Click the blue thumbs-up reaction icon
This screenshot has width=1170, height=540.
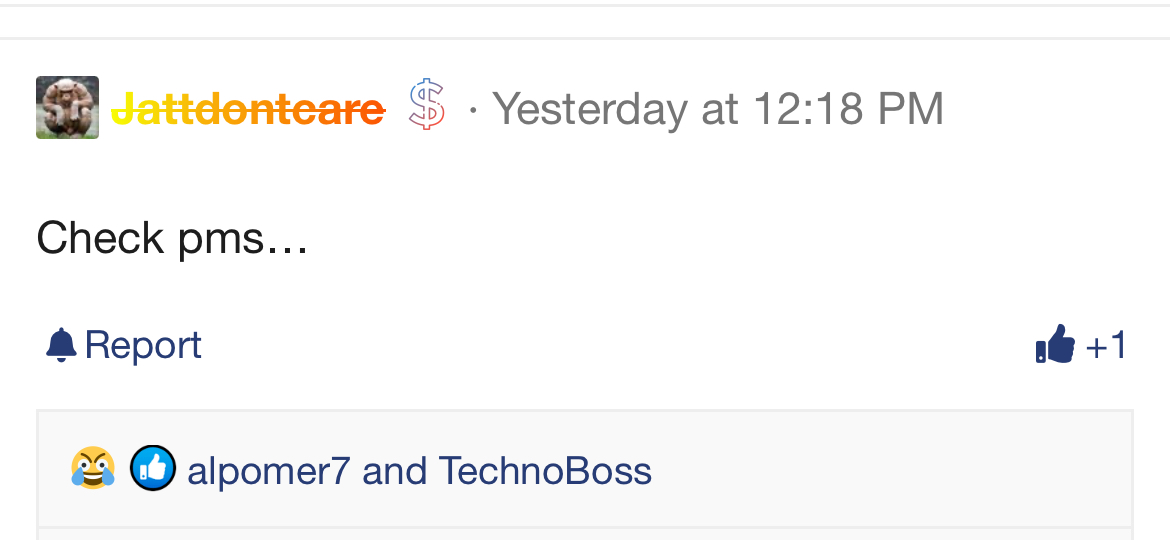pos(153,469)
